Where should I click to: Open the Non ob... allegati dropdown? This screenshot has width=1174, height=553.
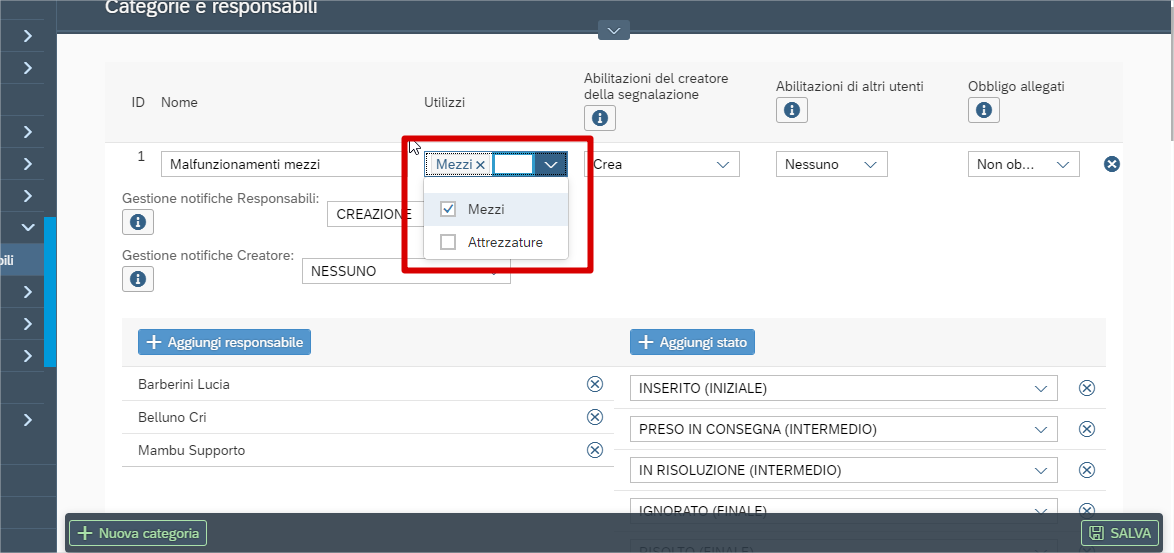[1024, 164]
